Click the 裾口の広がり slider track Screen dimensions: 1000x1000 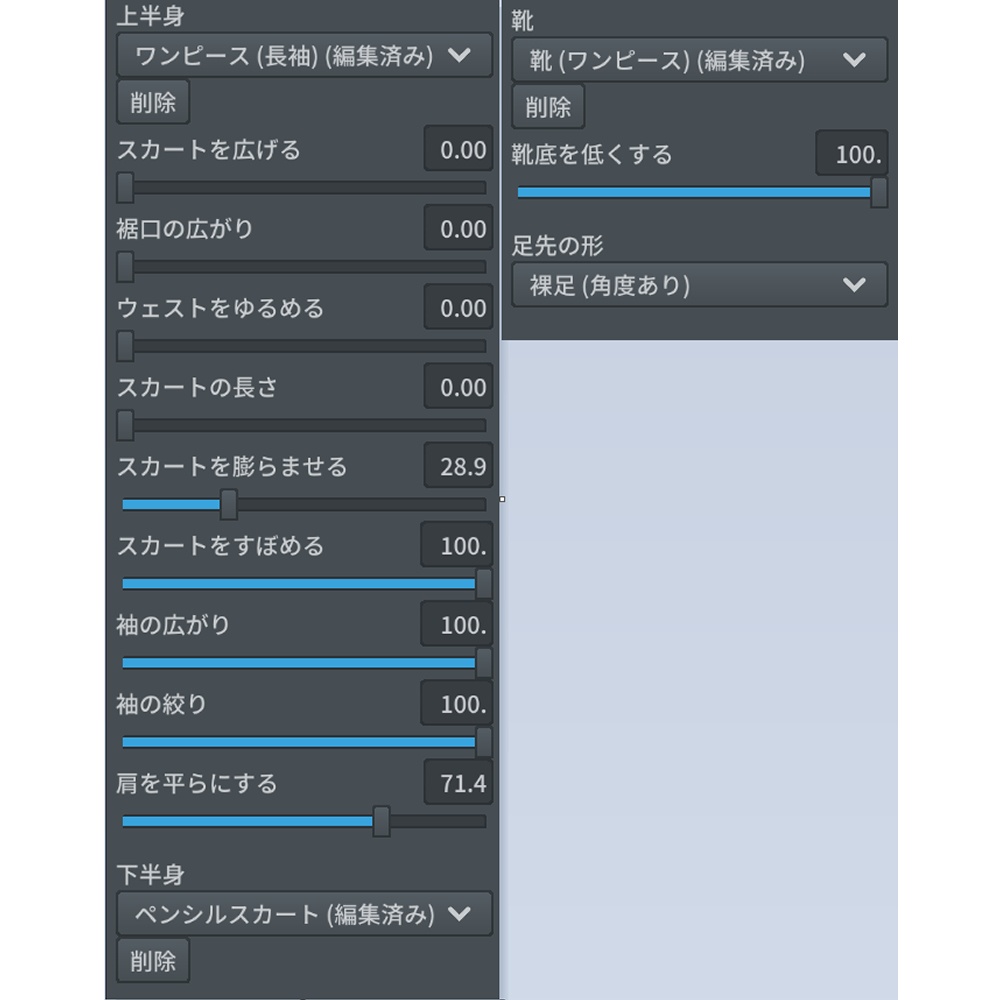click(x=300, y=267)
